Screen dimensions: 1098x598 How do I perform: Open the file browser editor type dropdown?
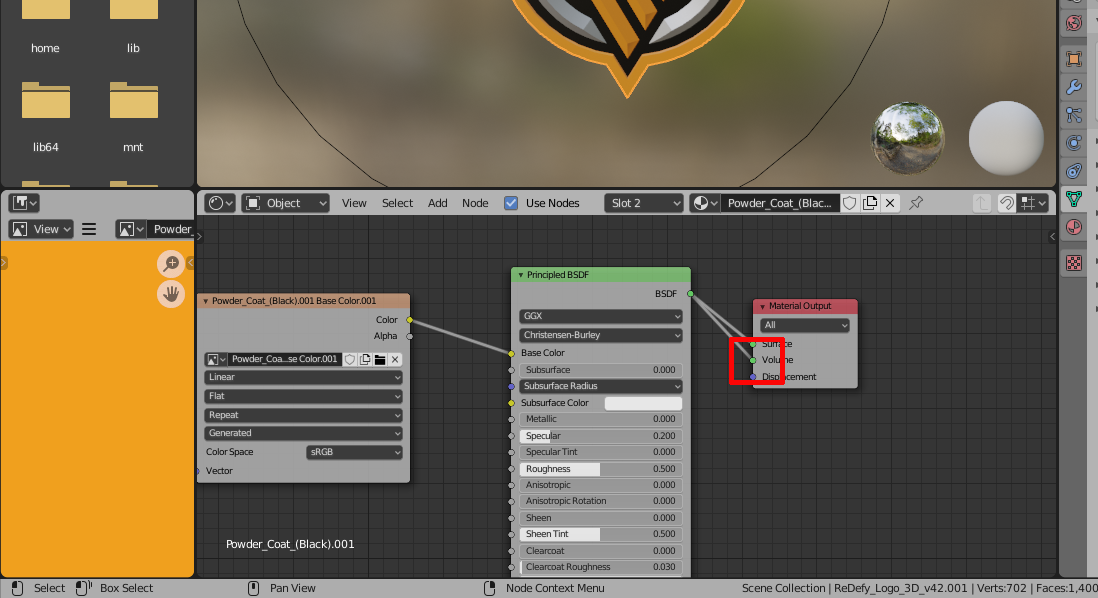pos(24,203)
